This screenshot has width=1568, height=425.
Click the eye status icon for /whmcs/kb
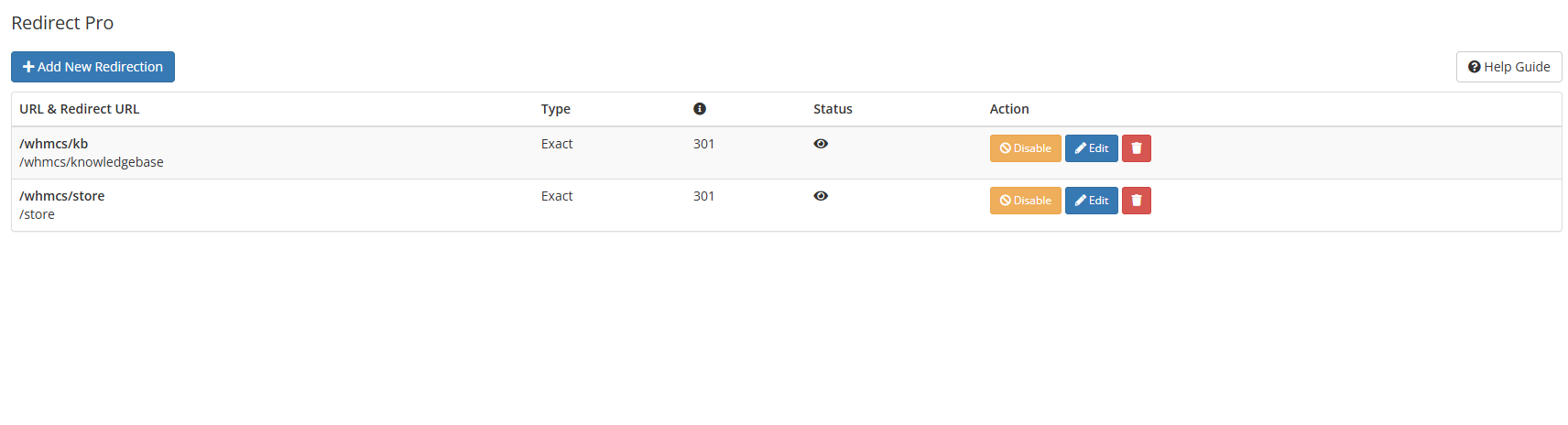pyautogui.click(x=821, y=144)
